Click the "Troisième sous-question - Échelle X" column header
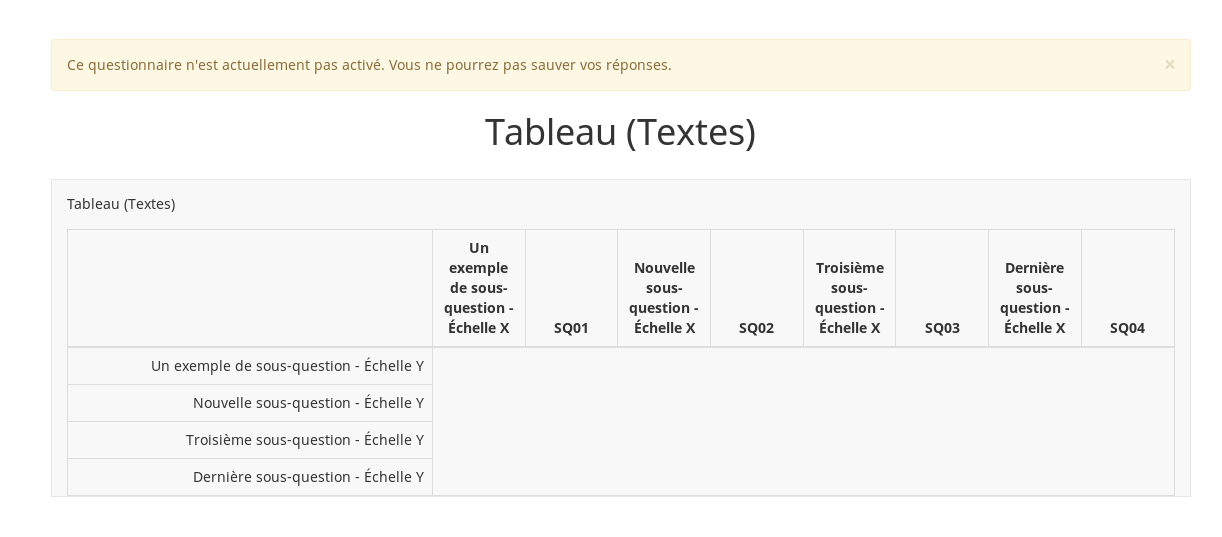Viewport: 1222px width, 537px height. 849,298
